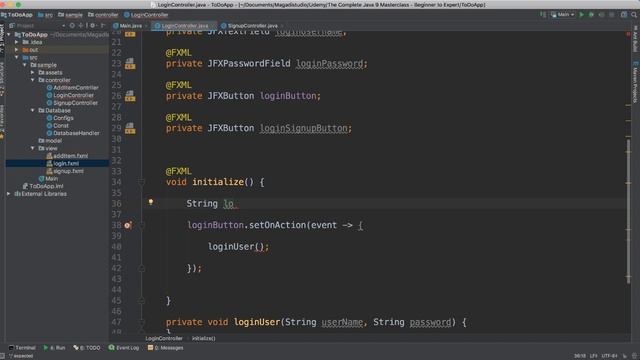The image size is (640, 360).
Task: Open the Event Log tool window
Action: [x=124, y=348]
